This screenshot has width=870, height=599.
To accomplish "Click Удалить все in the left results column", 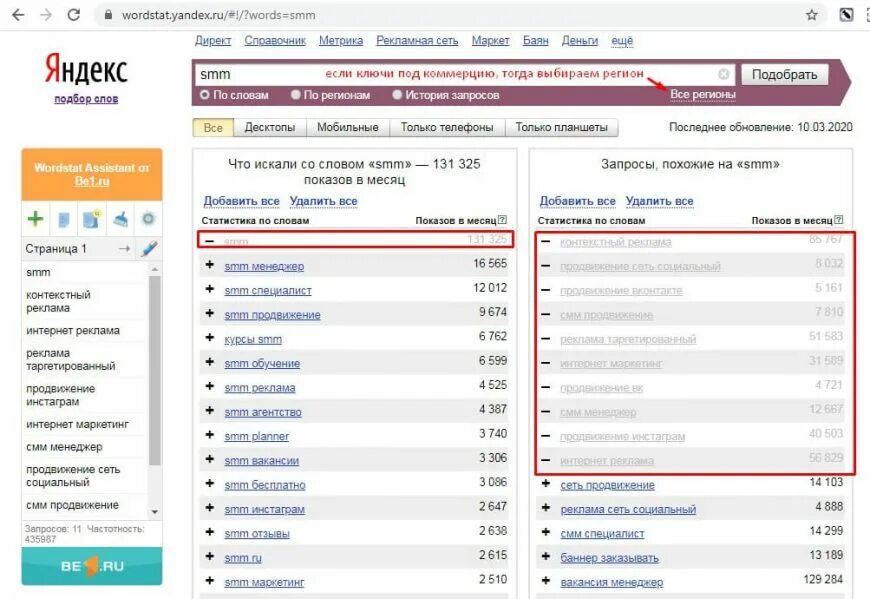I will click(323, 201).
